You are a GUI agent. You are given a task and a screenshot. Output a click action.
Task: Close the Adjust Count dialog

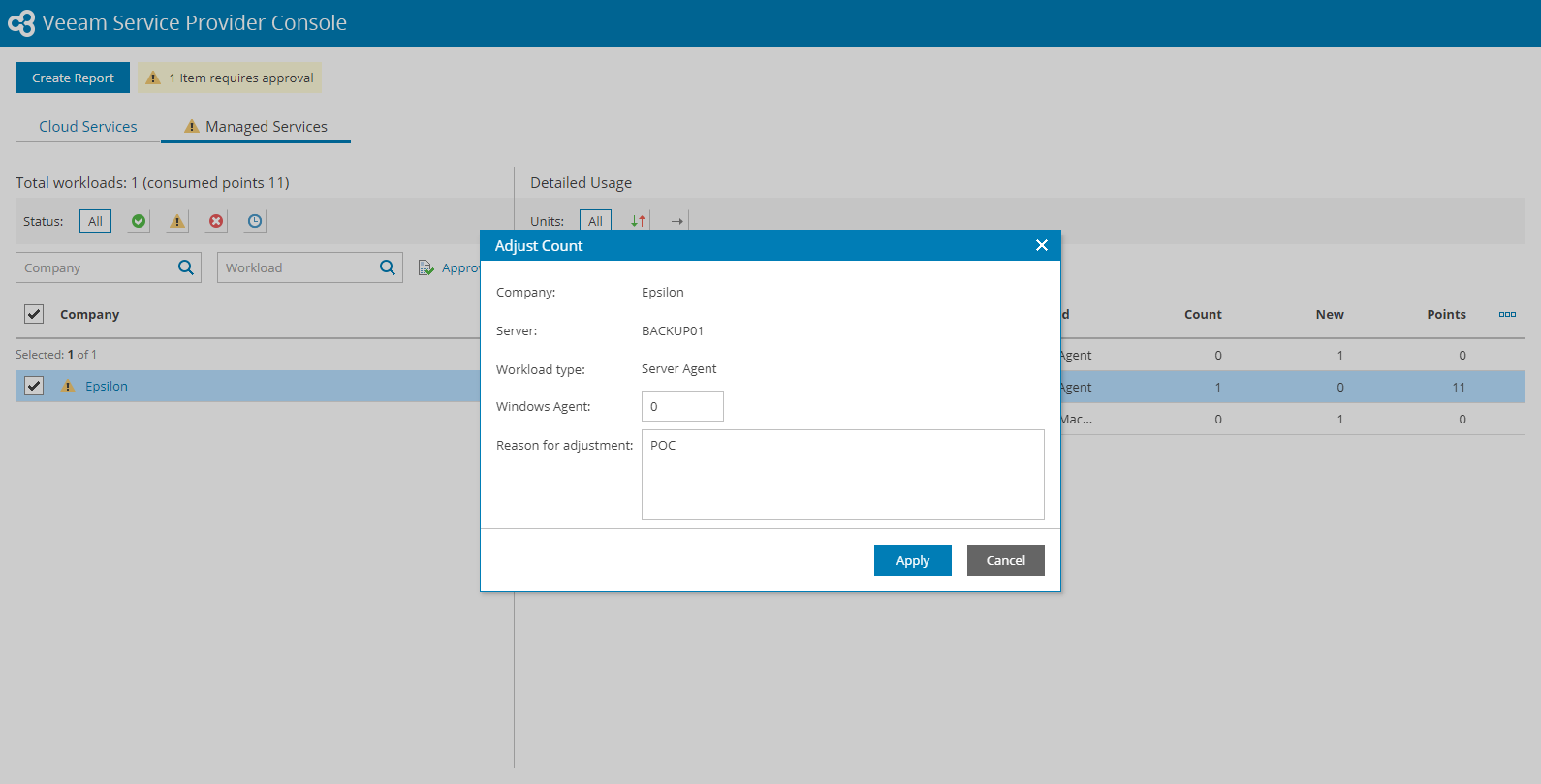point(1042,245)
